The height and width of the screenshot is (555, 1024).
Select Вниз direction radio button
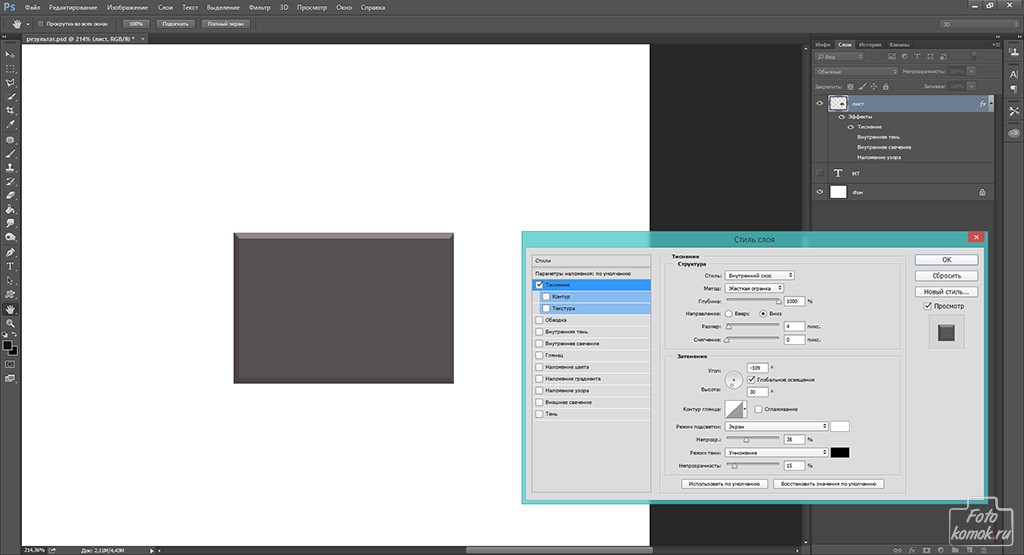[x=763, y=313]
